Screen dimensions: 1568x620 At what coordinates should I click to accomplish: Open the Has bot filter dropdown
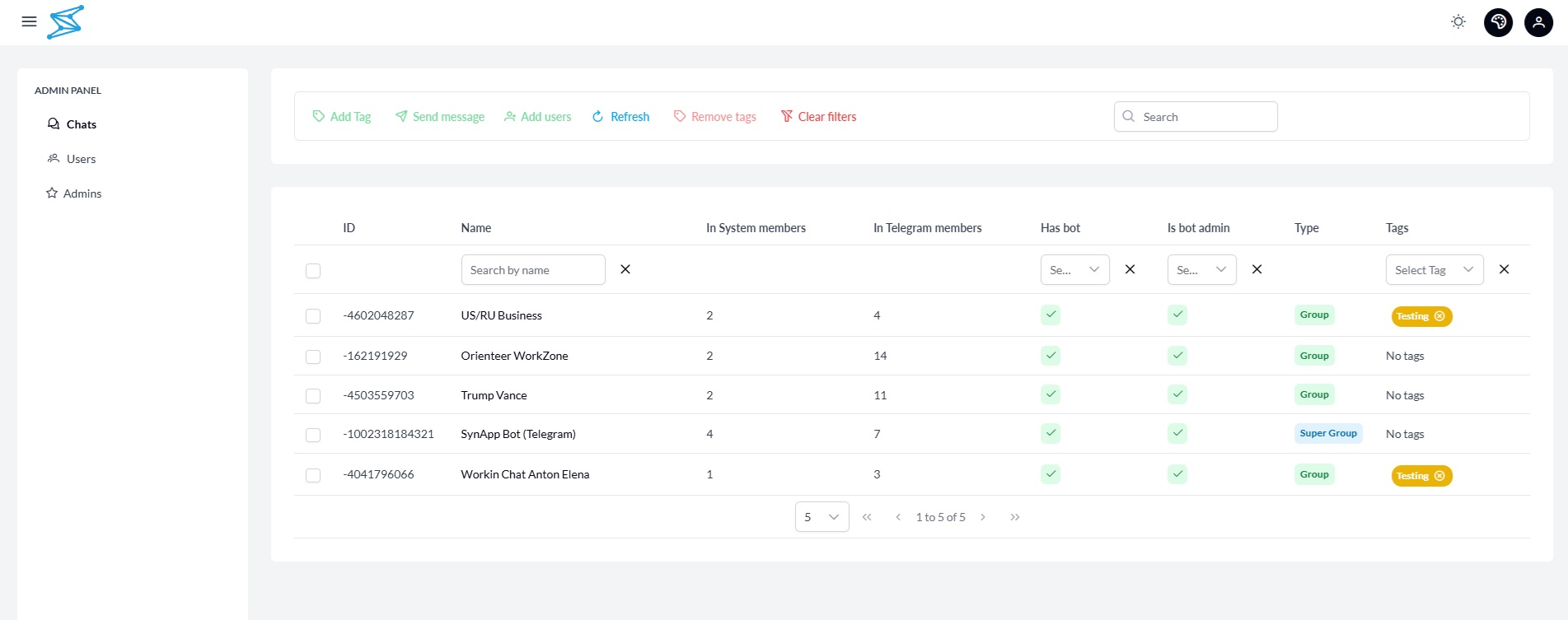pyautogui.click(x=1075, y=269)
